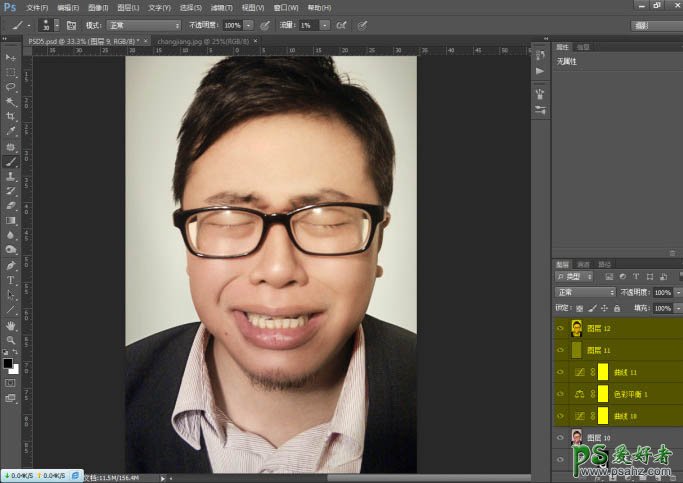
Task: Select the Lasso tool
Action: point(11,87)
